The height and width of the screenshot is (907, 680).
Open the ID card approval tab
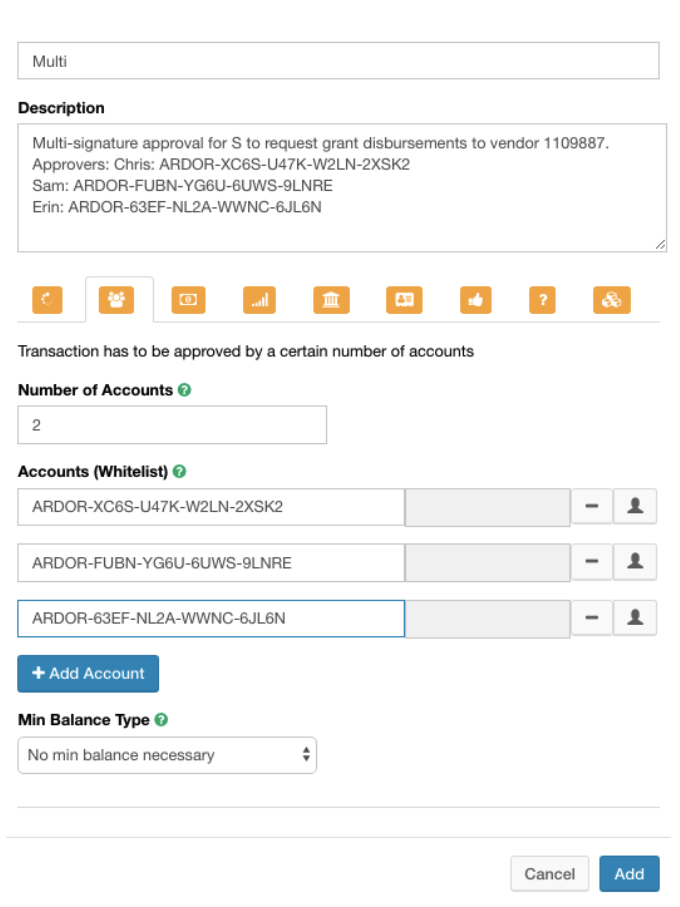point(404,299)
